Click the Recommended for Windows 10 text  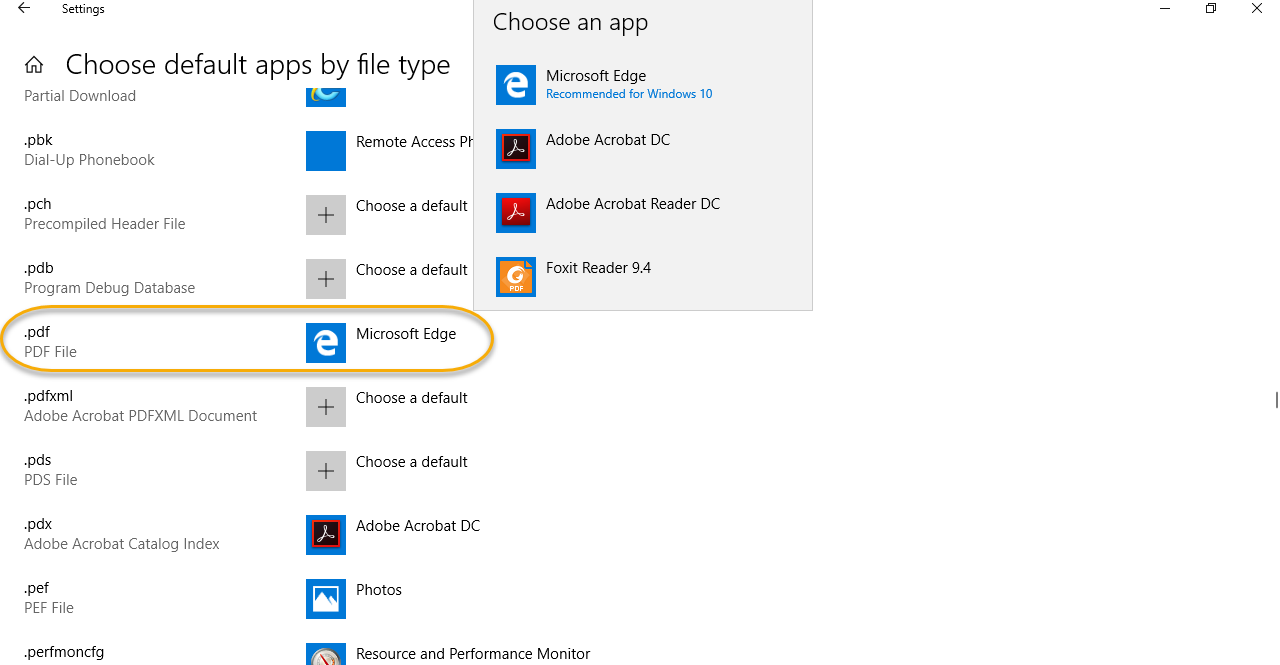tap(629, 94)
